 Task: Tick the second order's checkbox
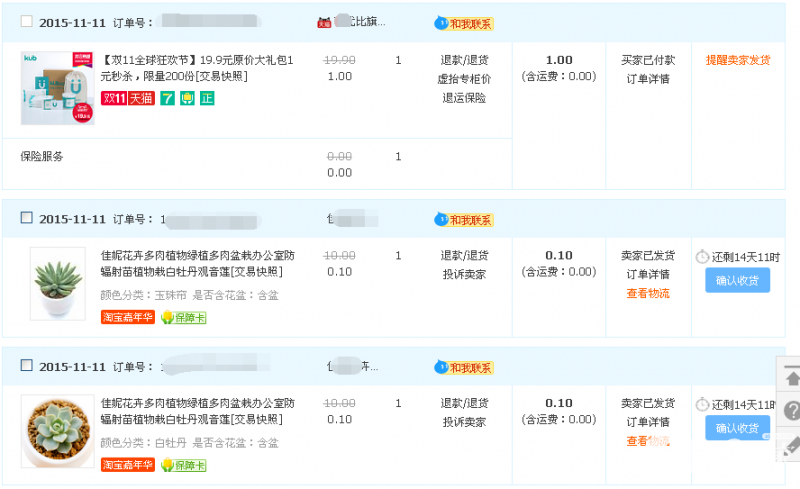pos(27,218)
